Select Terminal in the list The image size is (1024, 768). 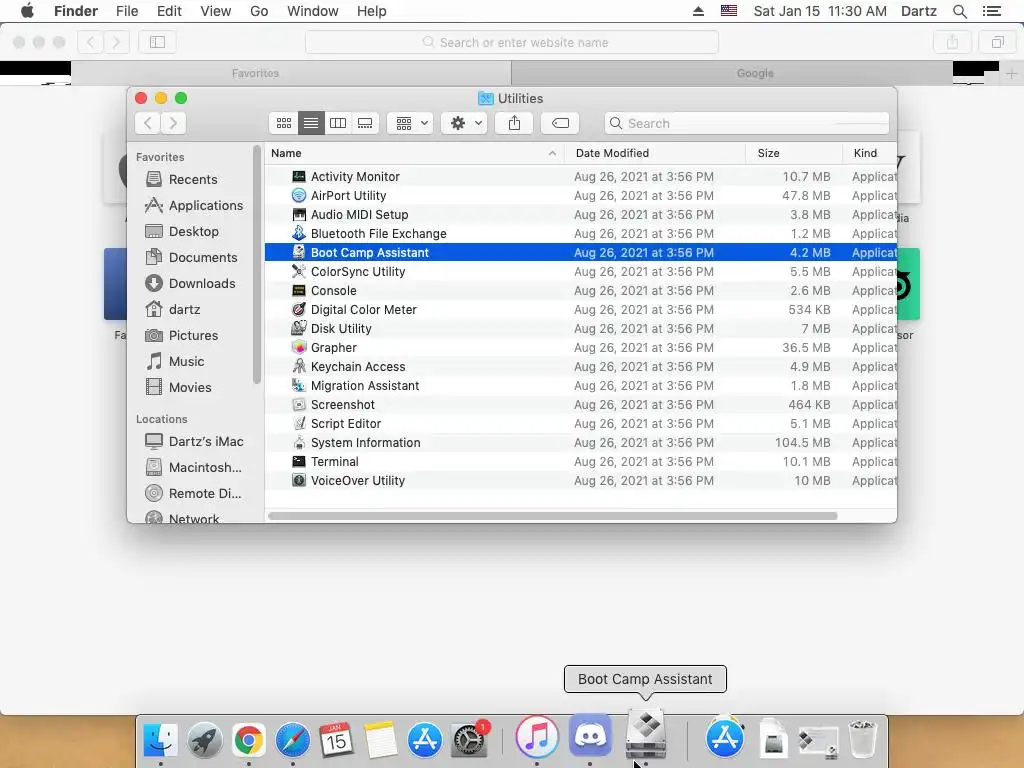pos(581,461)
